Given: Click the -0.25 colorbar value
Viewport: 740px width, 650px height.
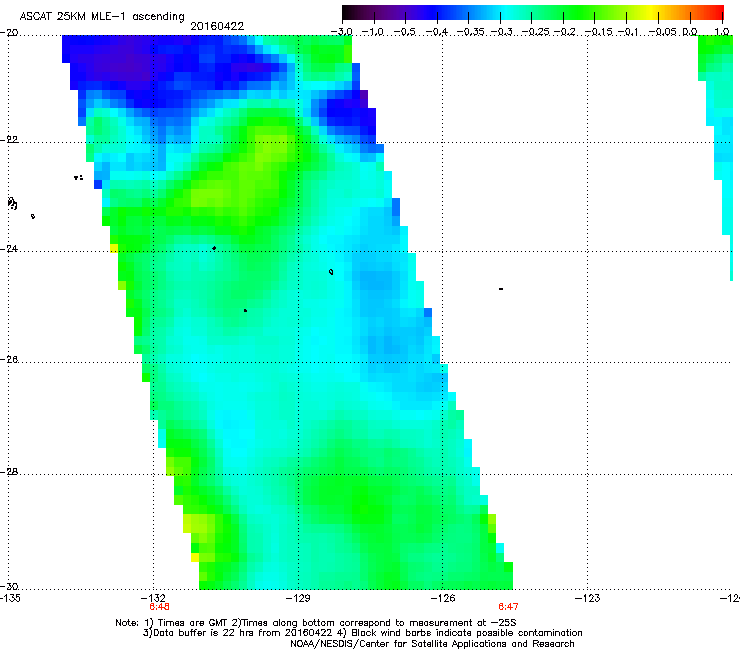Looking at the screenshot, I should (536, 32).
